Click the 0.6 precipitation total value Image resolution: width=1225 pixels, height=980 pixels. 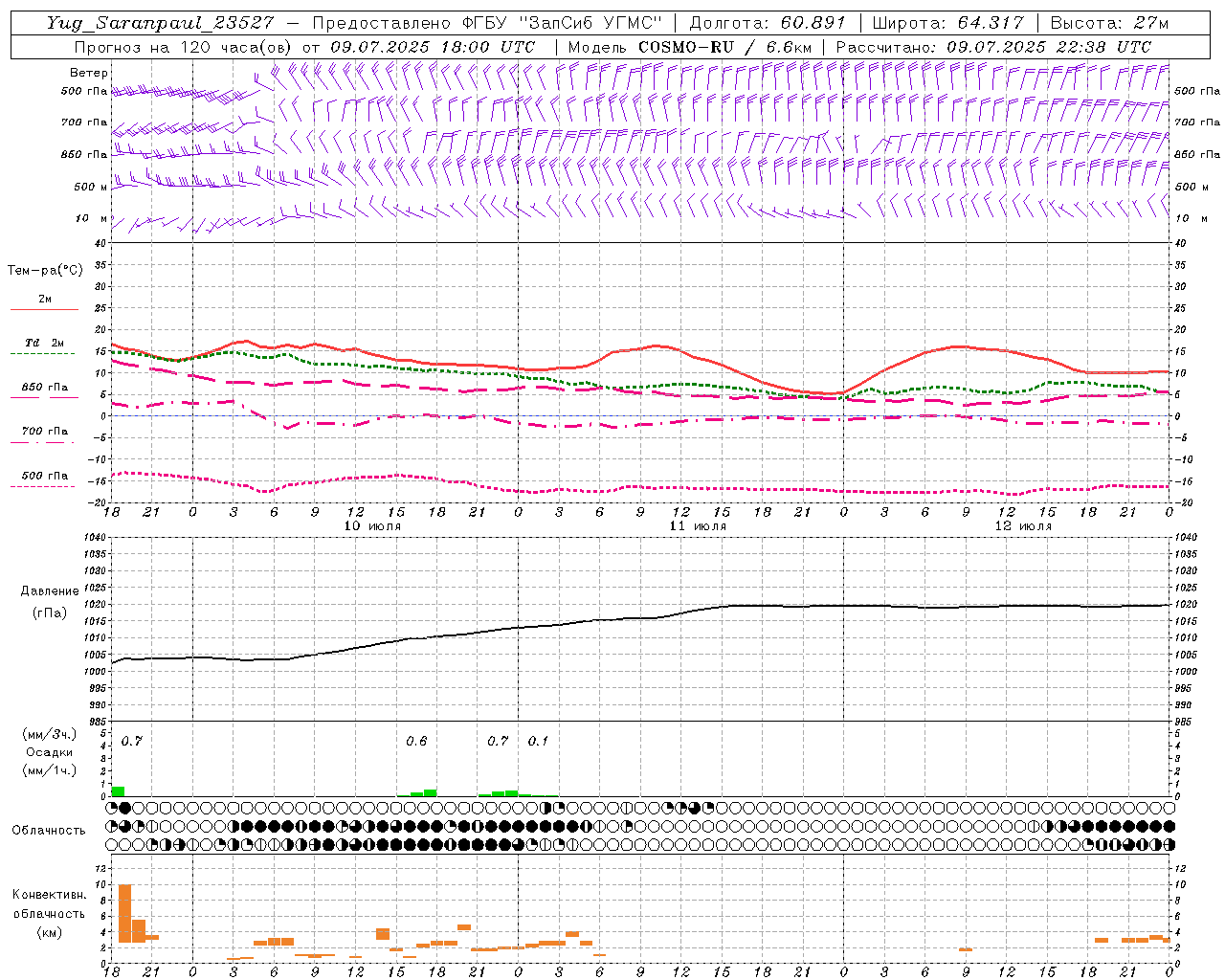[x=416, y=742]
